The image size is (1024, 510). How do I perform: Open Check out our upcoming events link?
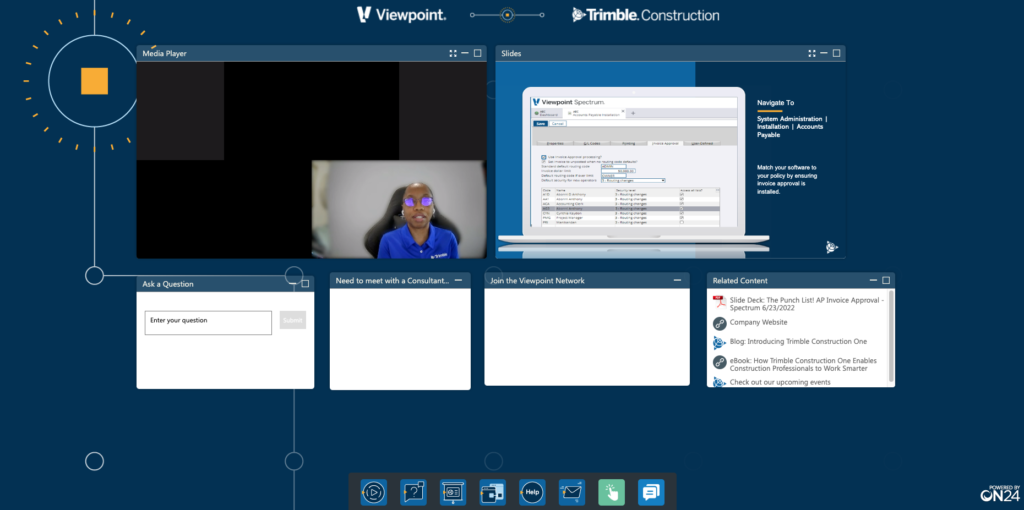780,382
